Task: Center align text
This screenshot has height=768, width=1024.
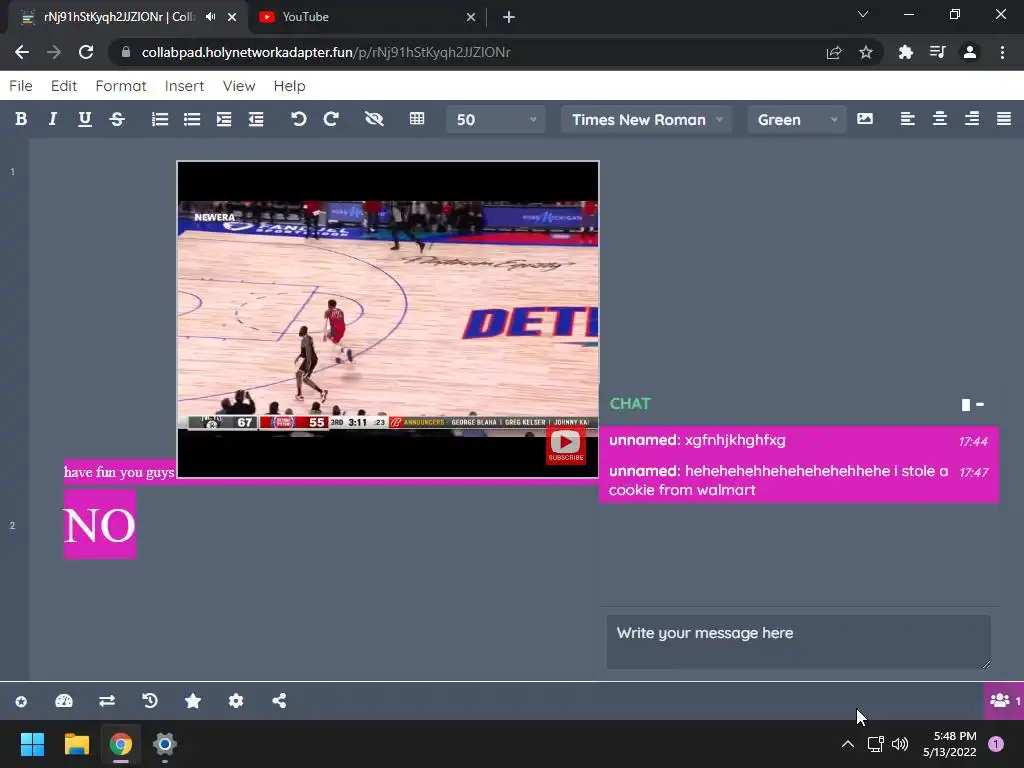Action: [940, 119]
